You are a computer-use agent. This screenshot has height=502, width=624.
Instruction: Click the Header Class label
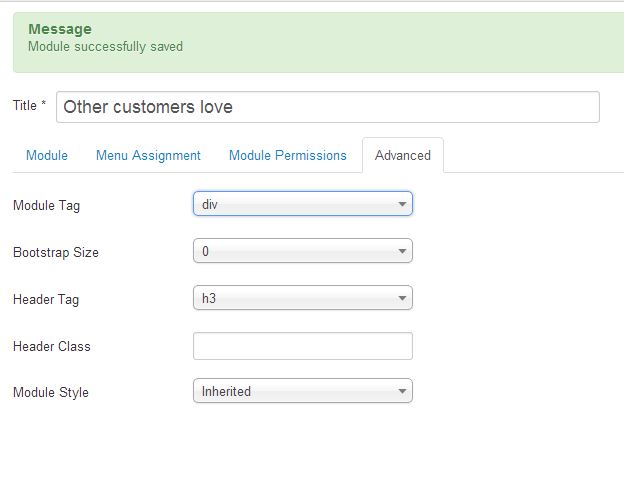[x=51, y=346]
